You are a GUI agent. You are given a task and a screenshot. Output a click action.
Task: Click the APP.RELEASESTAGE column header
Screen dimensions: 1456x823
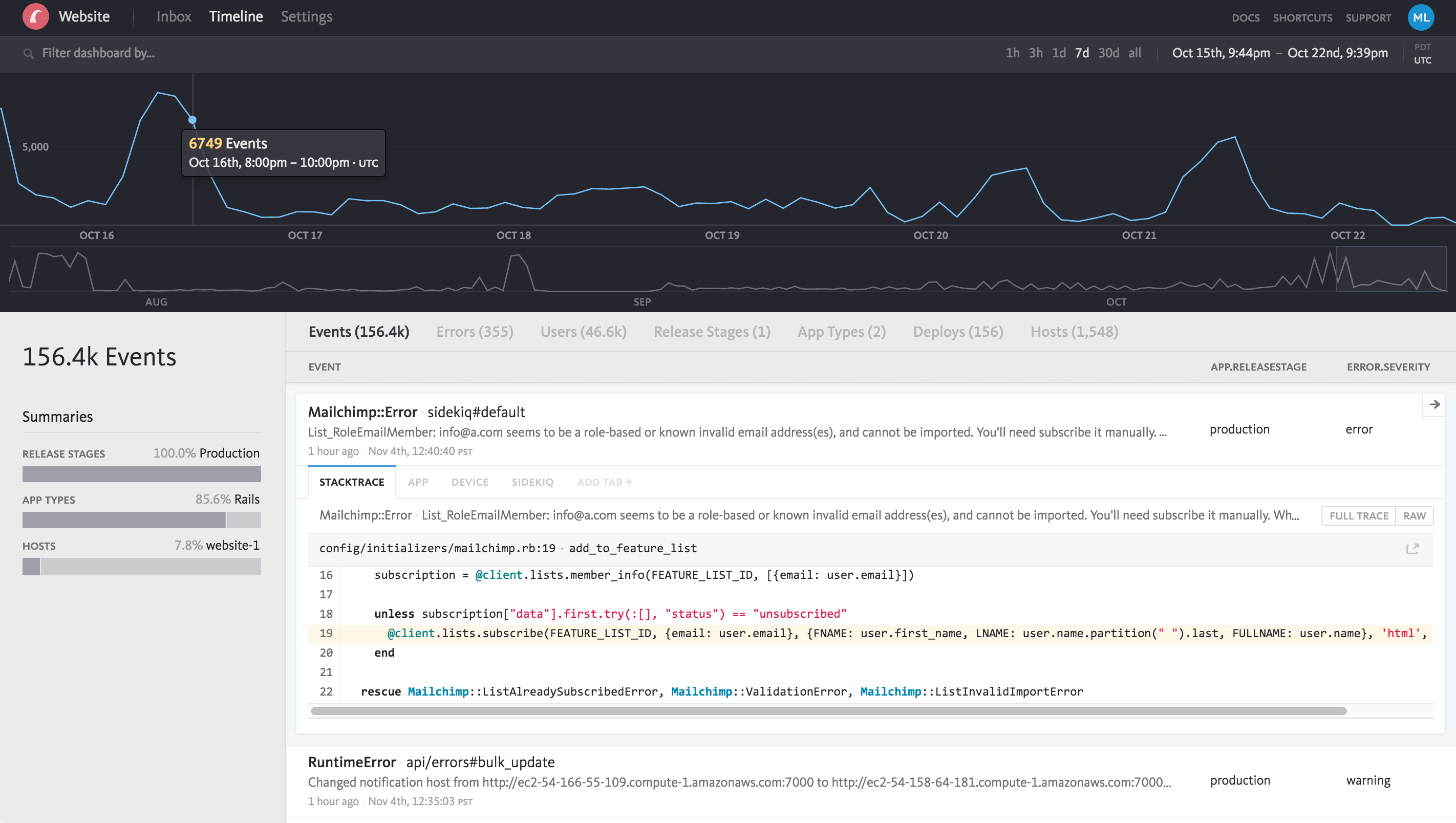1258,367
